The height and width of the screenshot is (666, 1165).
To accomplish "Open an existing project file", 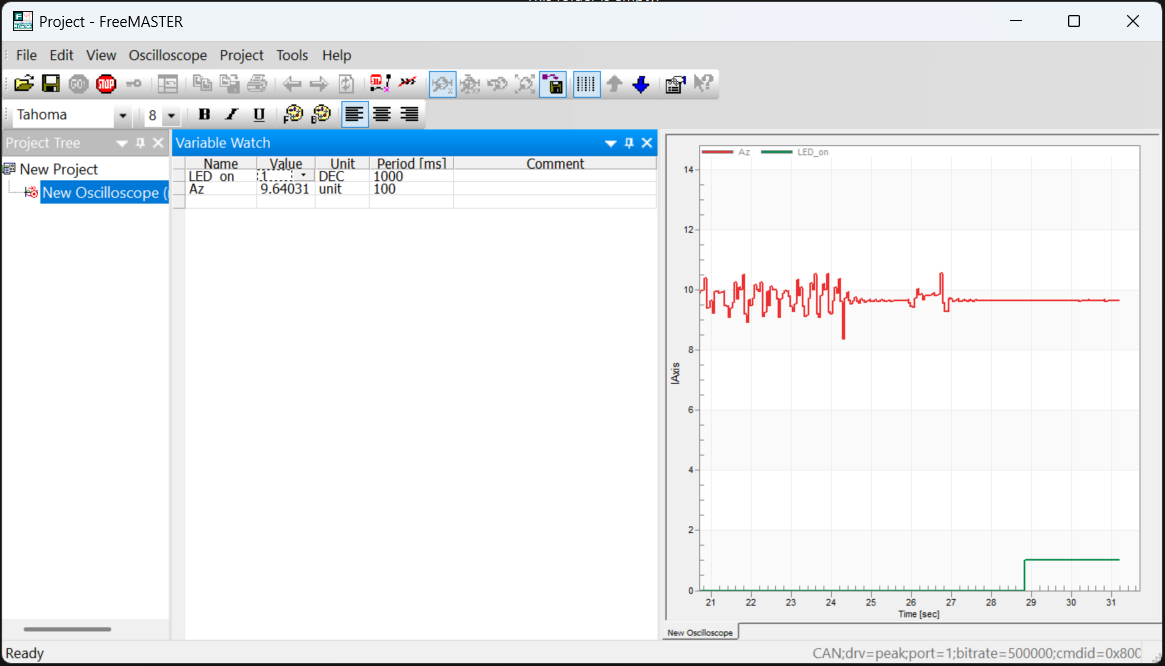I will point(23,84).
